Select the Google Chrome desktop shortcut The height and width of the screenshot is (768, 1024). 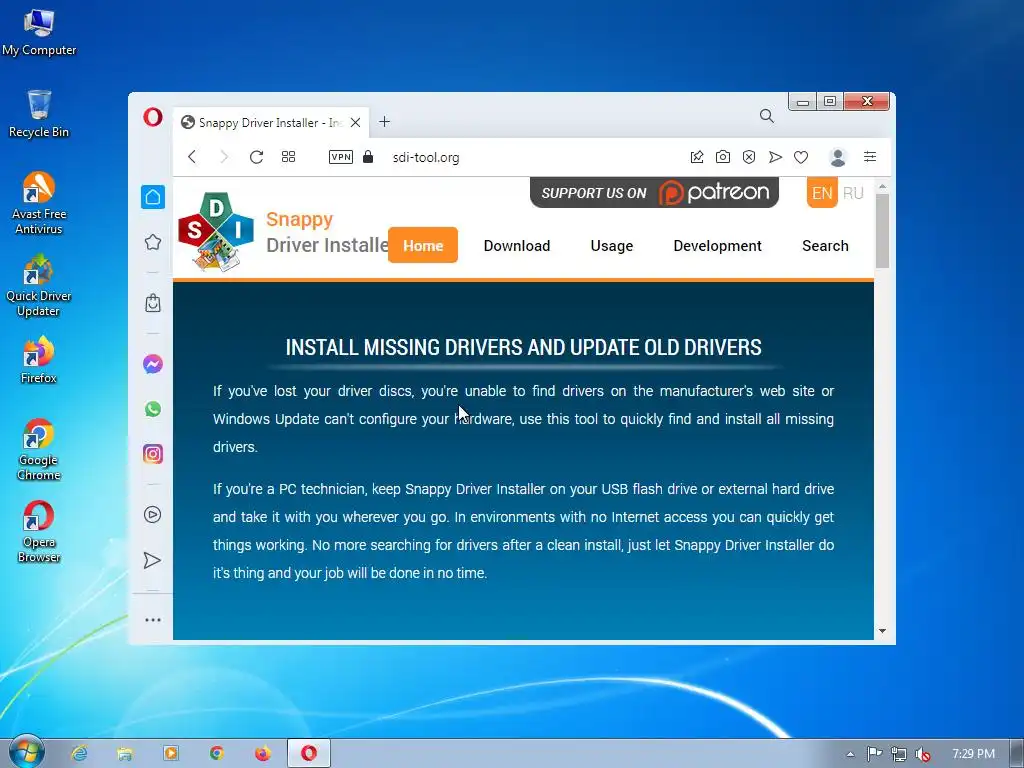pyautogui.click(x=39, y=449)
